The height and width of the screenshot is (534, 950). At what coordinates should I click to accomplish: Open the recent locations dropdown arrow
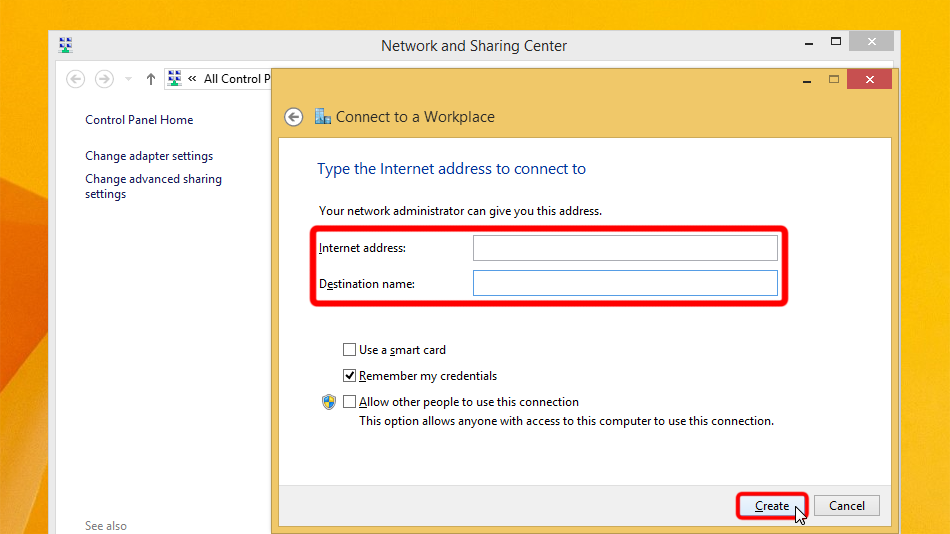tap(128, 79)
